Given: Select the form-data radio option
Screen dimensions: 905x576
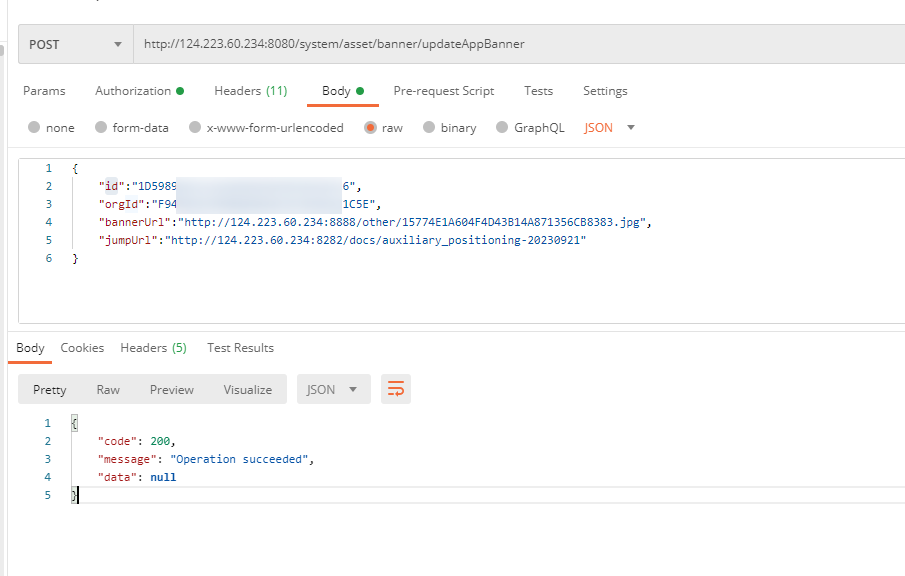Looking at the screenshot, I should coord(101,128).
